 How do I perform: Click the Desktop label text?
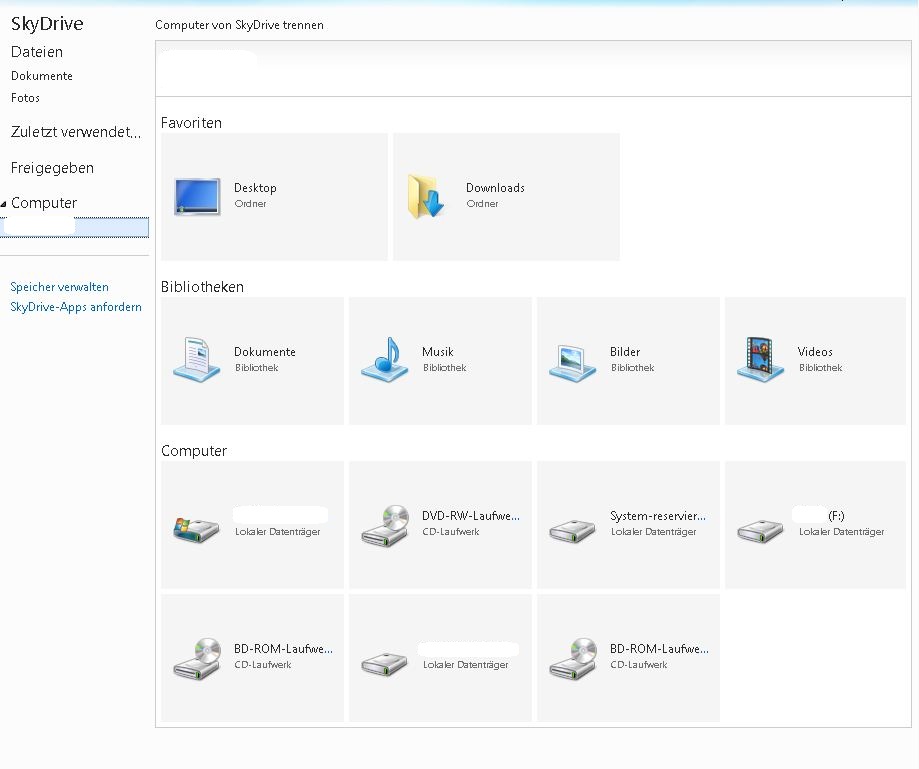[255, 188]
